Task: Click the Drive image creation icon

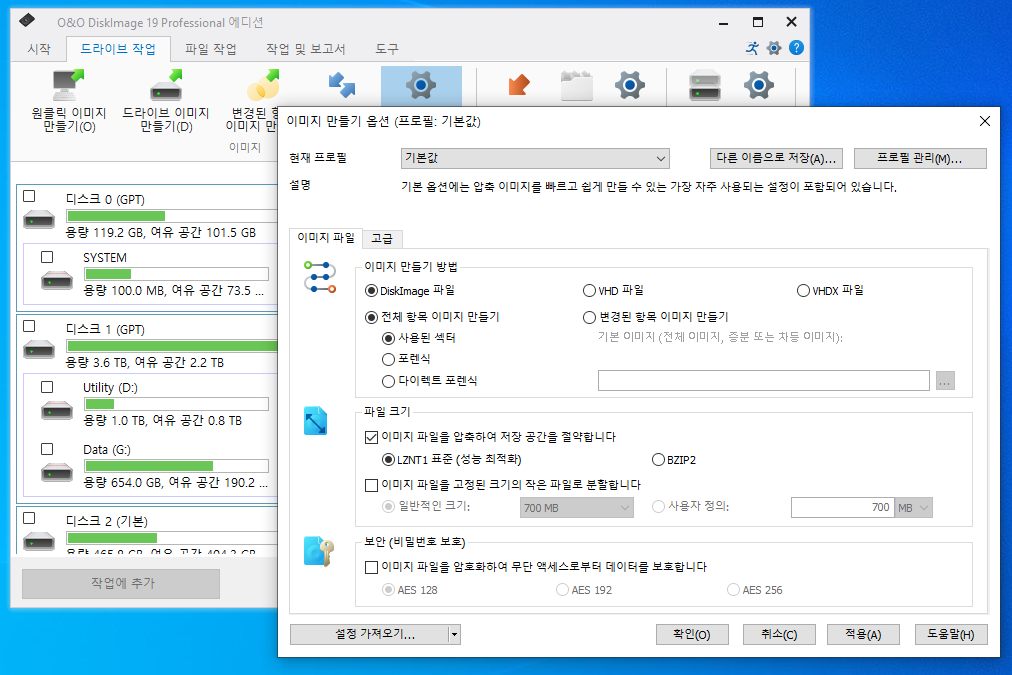Action: [x=167, y=85]
